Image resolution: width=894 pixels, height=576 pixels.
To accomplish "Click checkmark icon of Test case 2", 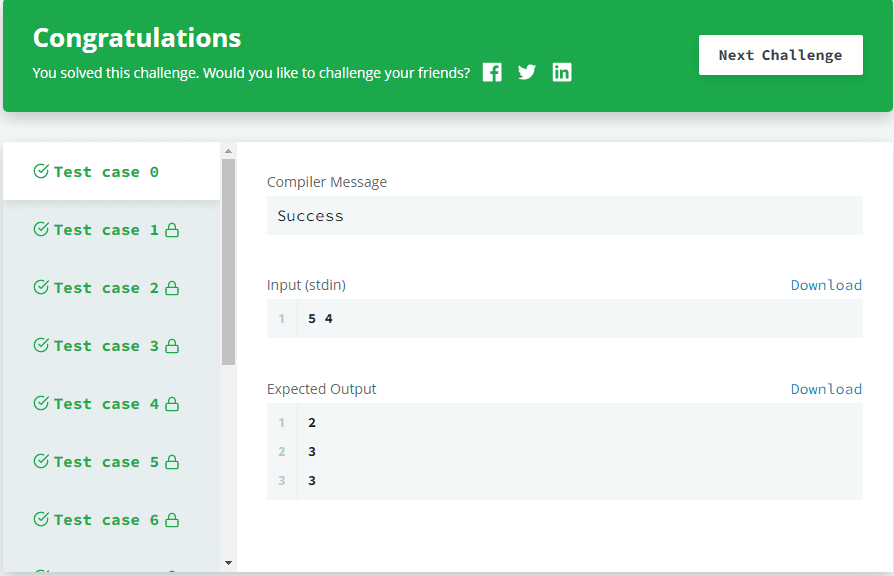I will (x=41, y=287).
